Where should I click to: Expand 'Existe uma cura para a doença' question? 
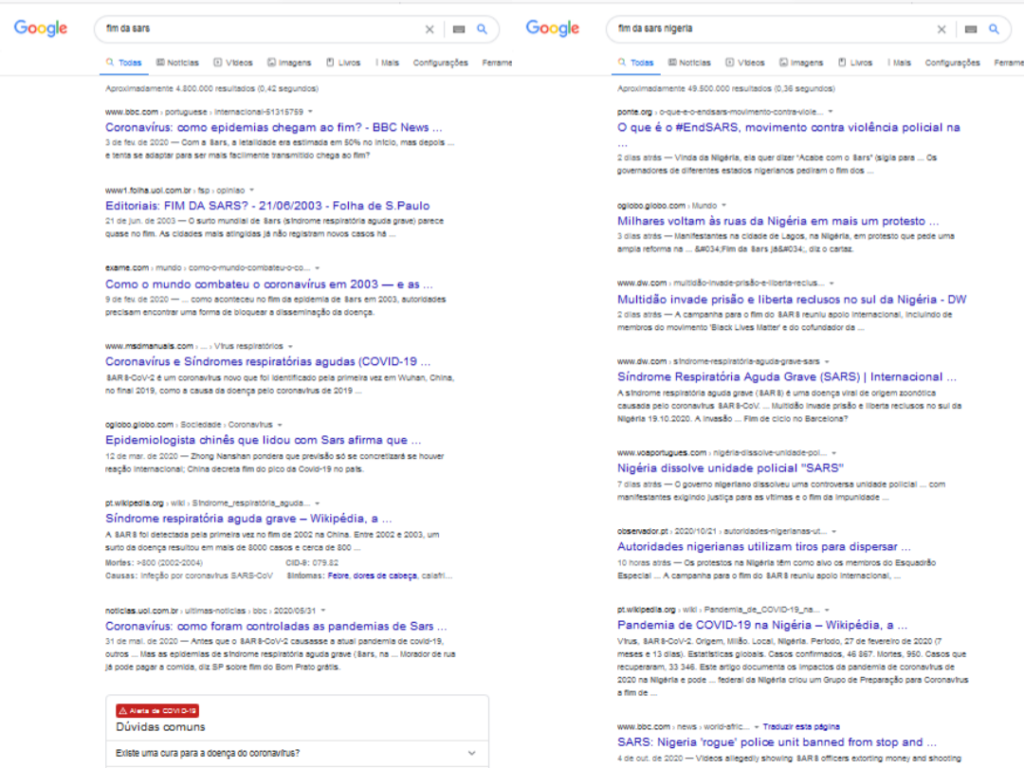click(297, 753)
